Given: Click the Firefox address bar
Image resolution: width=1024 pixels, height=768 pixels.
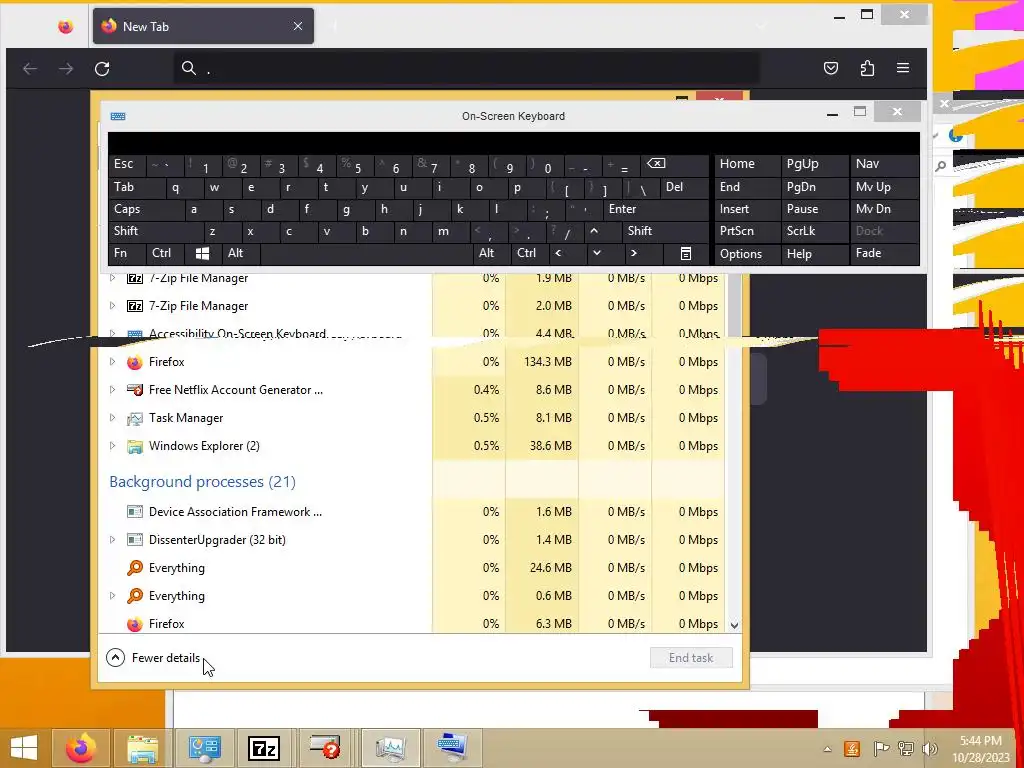Looking at the screenshot, I should [x=466, y=68].
